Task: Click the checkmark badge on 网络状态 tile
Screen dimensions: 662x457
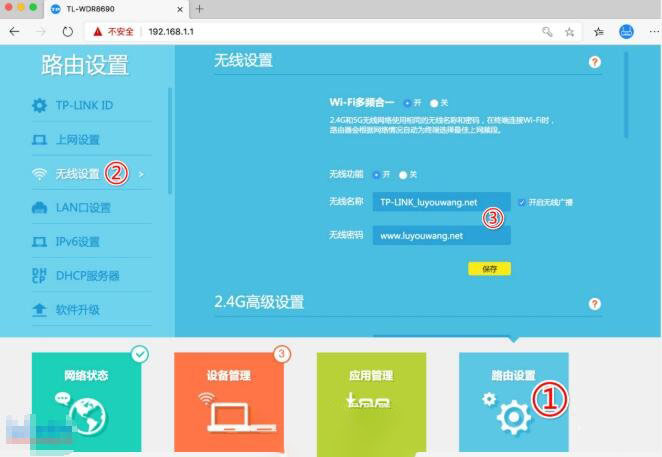Action: tap(140, 354)
